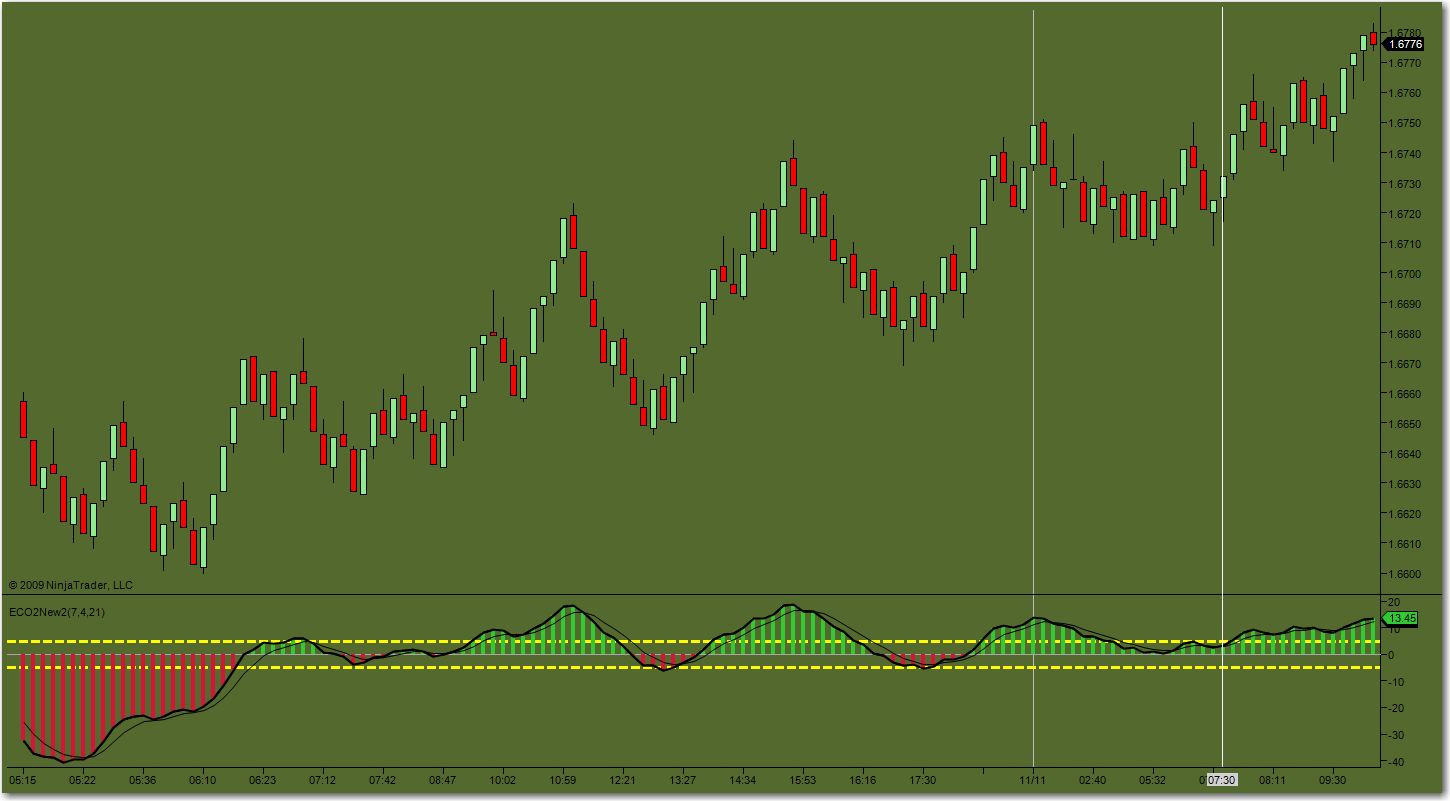Click the 13:27 time axis label
This screenshot has height=801, width=1450.
pyautogui.click(x=682, y=779)
